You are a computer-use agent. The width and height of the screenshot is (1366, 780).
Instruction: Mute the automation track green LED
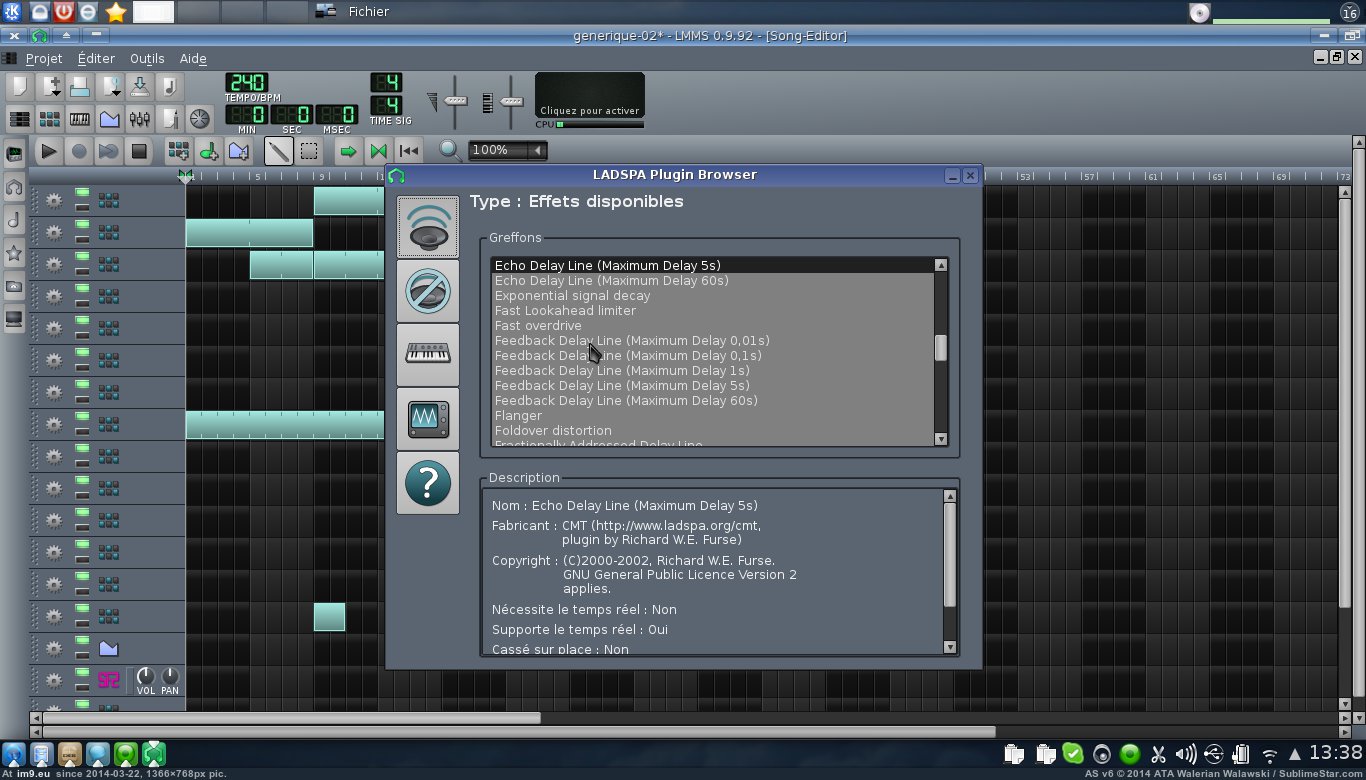tap(82, 642)
